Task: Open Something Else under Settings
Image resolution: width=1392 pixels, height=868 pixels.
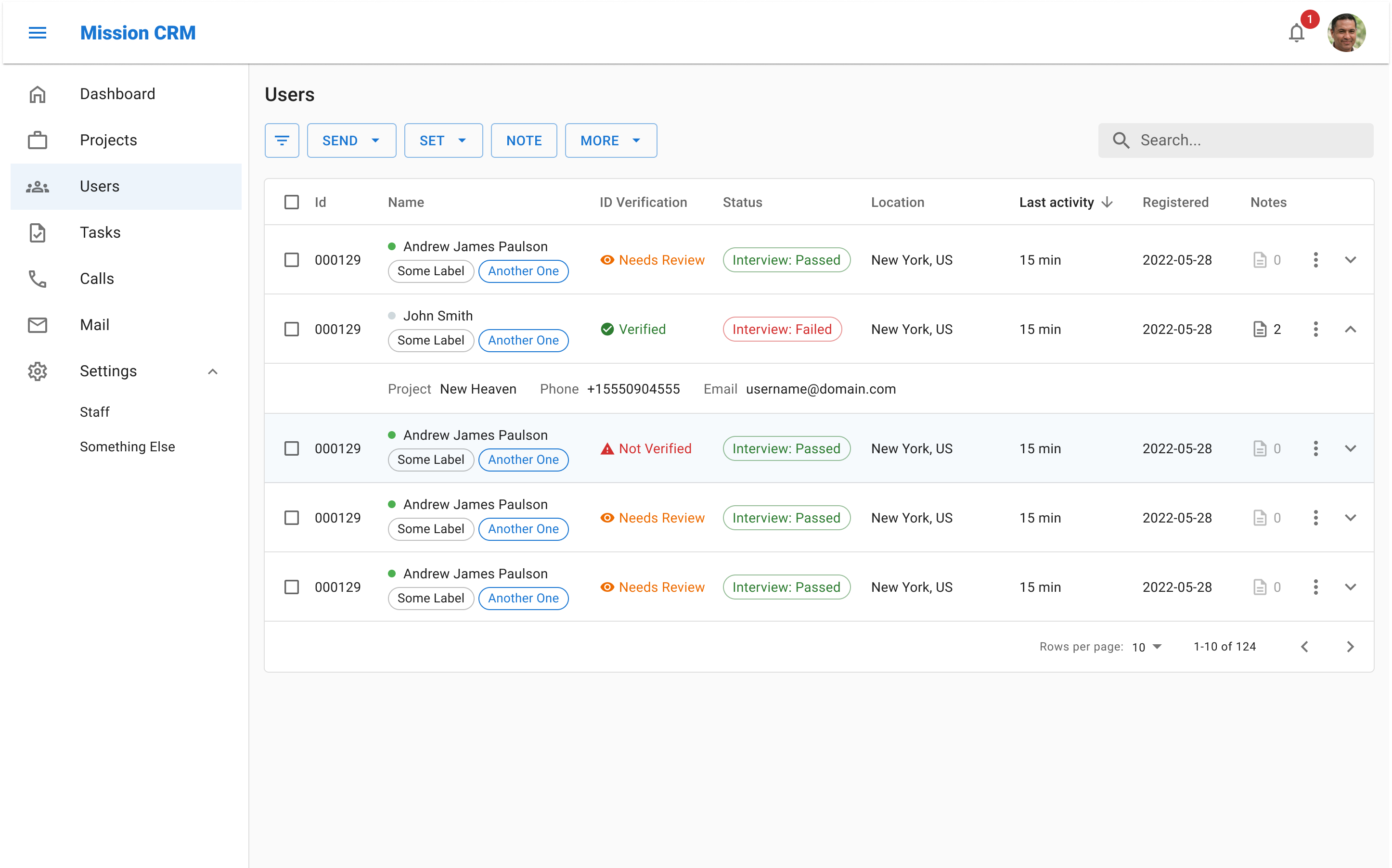Action: pyautogui.click(x=128, y=447)
